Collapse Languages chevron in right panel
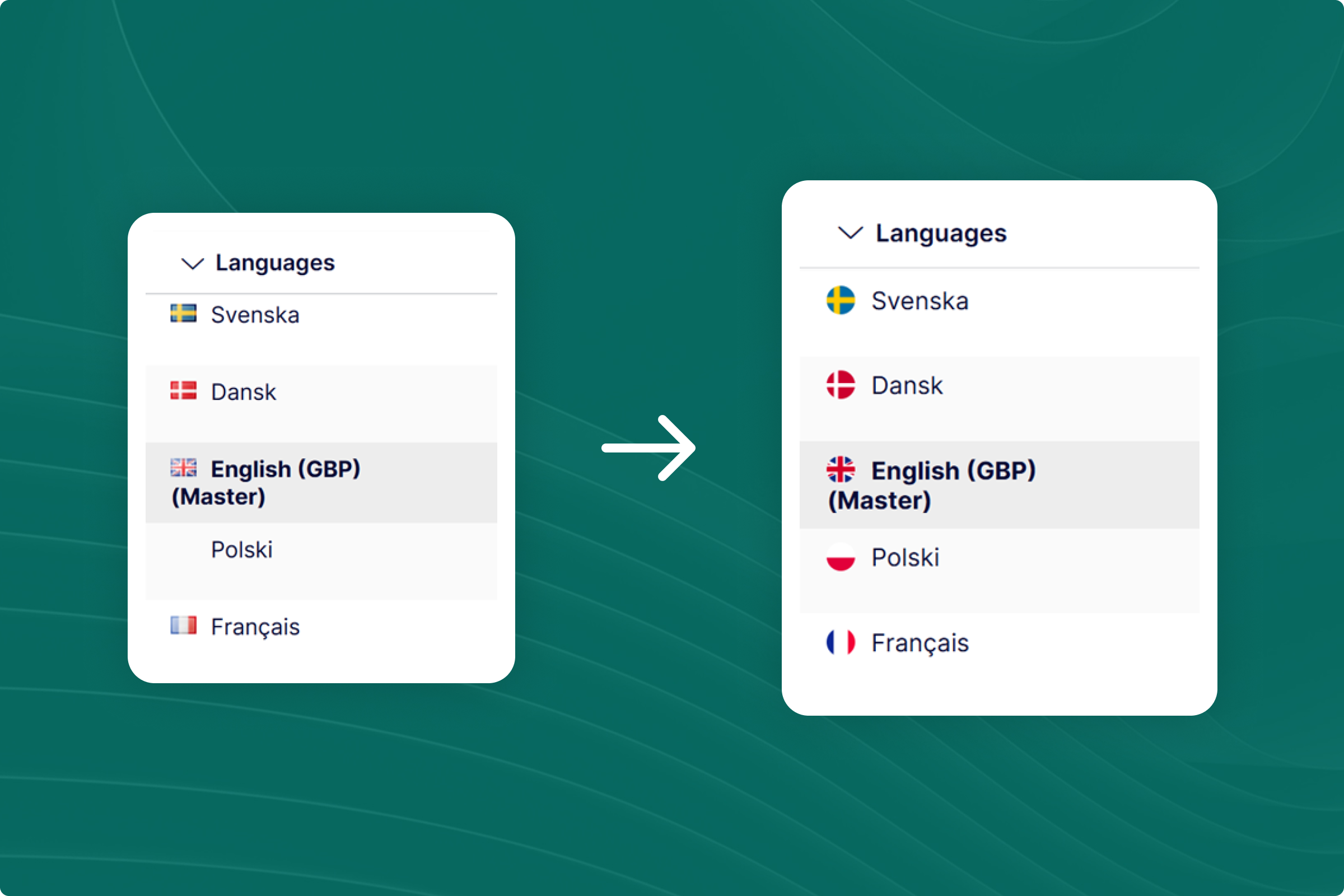The height and width of the screenshot is (896, 1344). (850, 232)
